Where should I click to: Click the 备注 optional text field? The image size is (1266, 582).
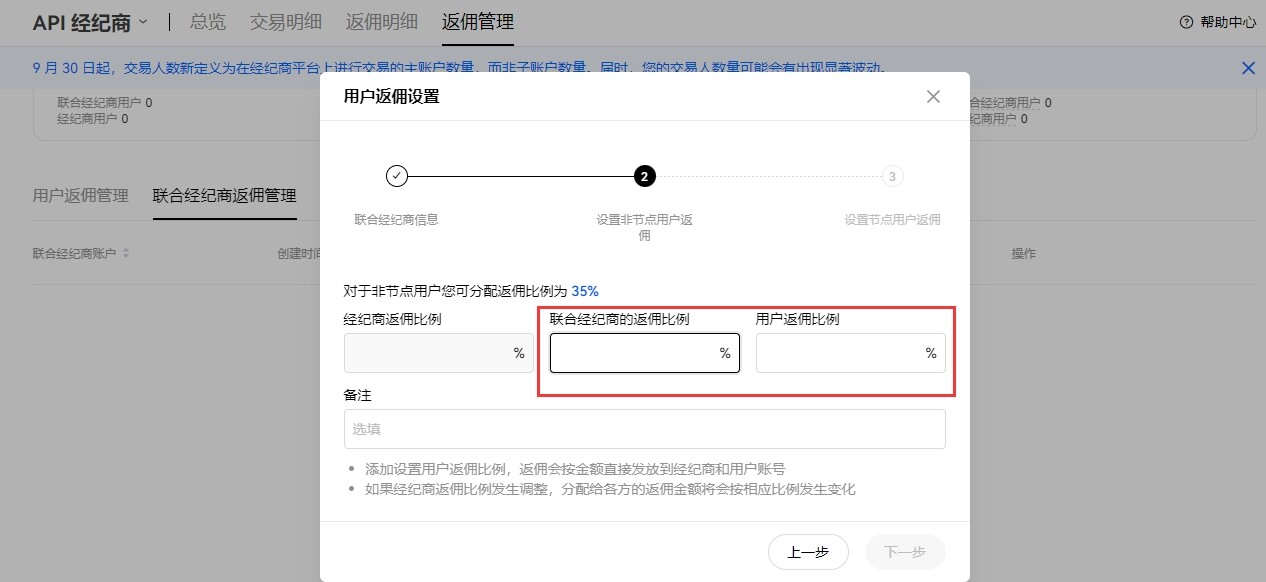(644, 429)
